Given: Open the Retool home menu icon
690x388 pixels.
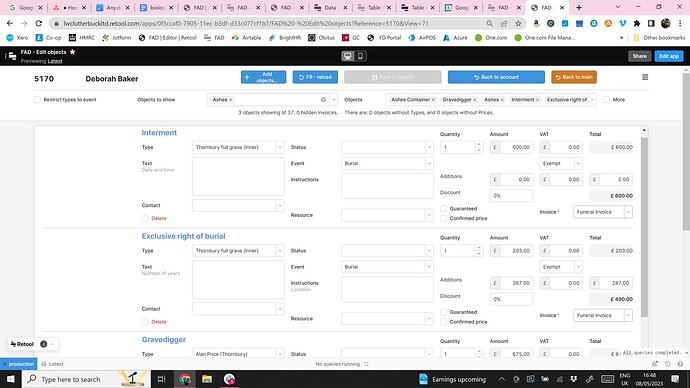Looking at the screenshot, I should click(x=12, y=56).
